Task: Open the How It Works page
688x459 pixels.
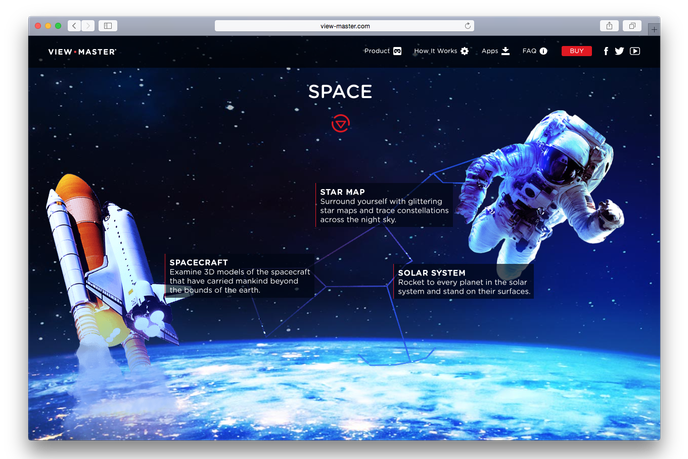Action: coord(441,51)
